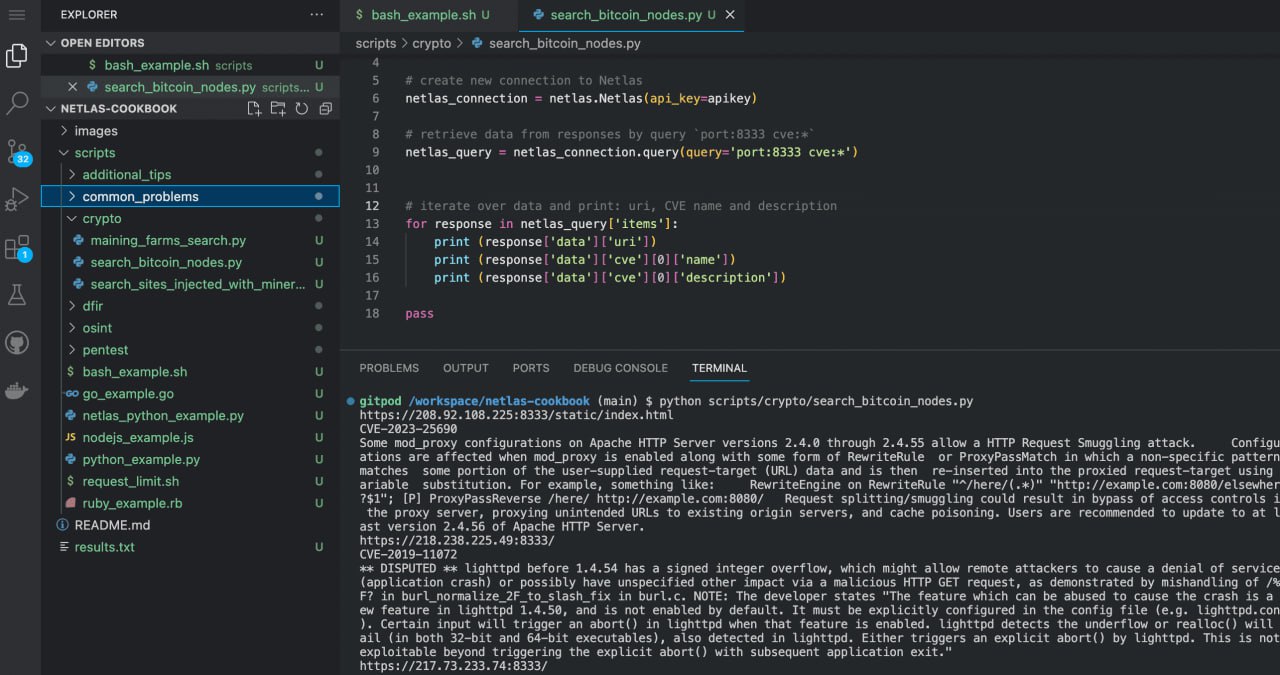Open search_bitcoin_nodes.py in crypto folder tree
Image resolution: width=1280 pixels, height=675 pixels.
coord(190,263)
